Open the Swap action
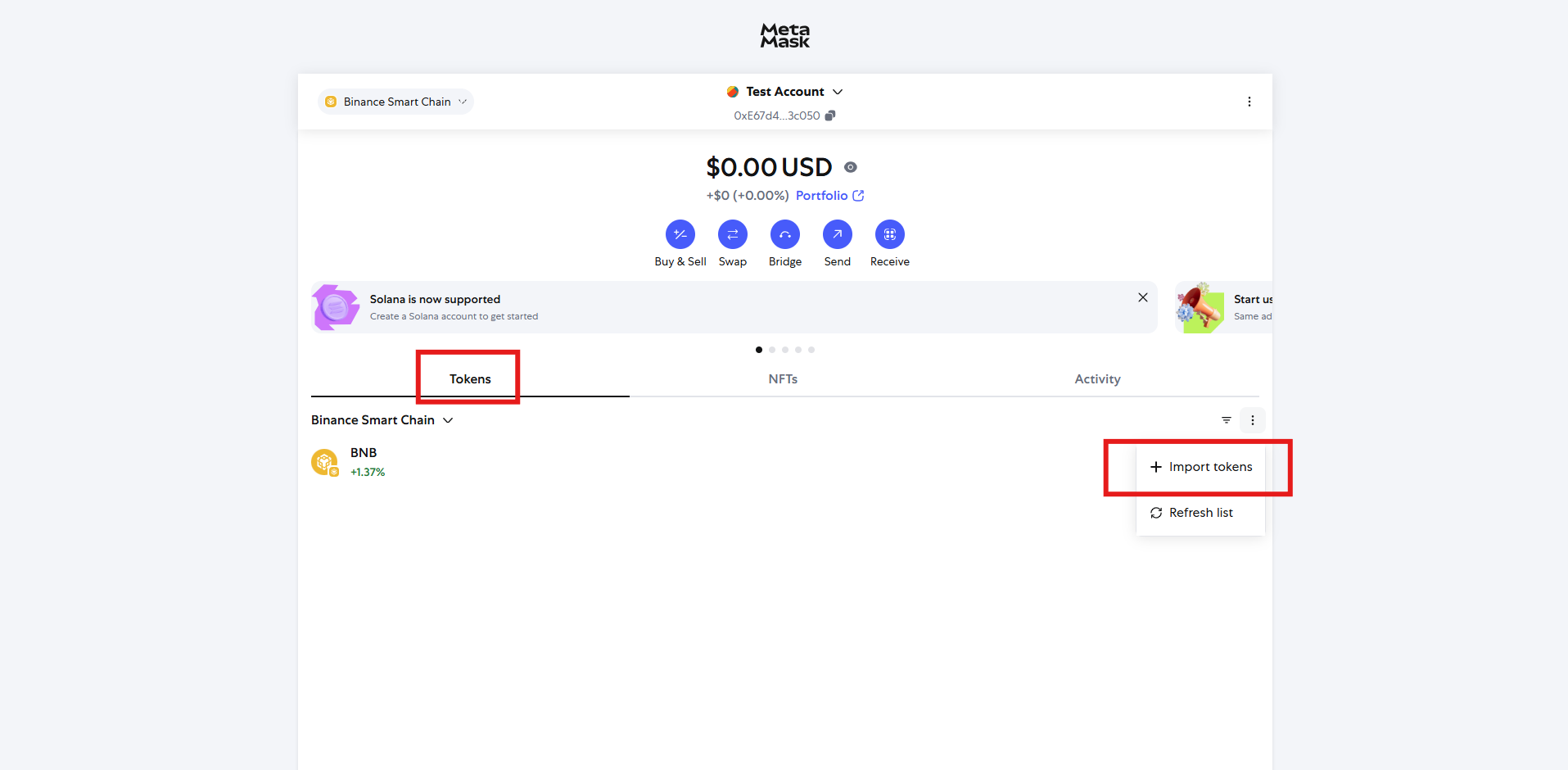The image size is (1568, 770). 732,234
